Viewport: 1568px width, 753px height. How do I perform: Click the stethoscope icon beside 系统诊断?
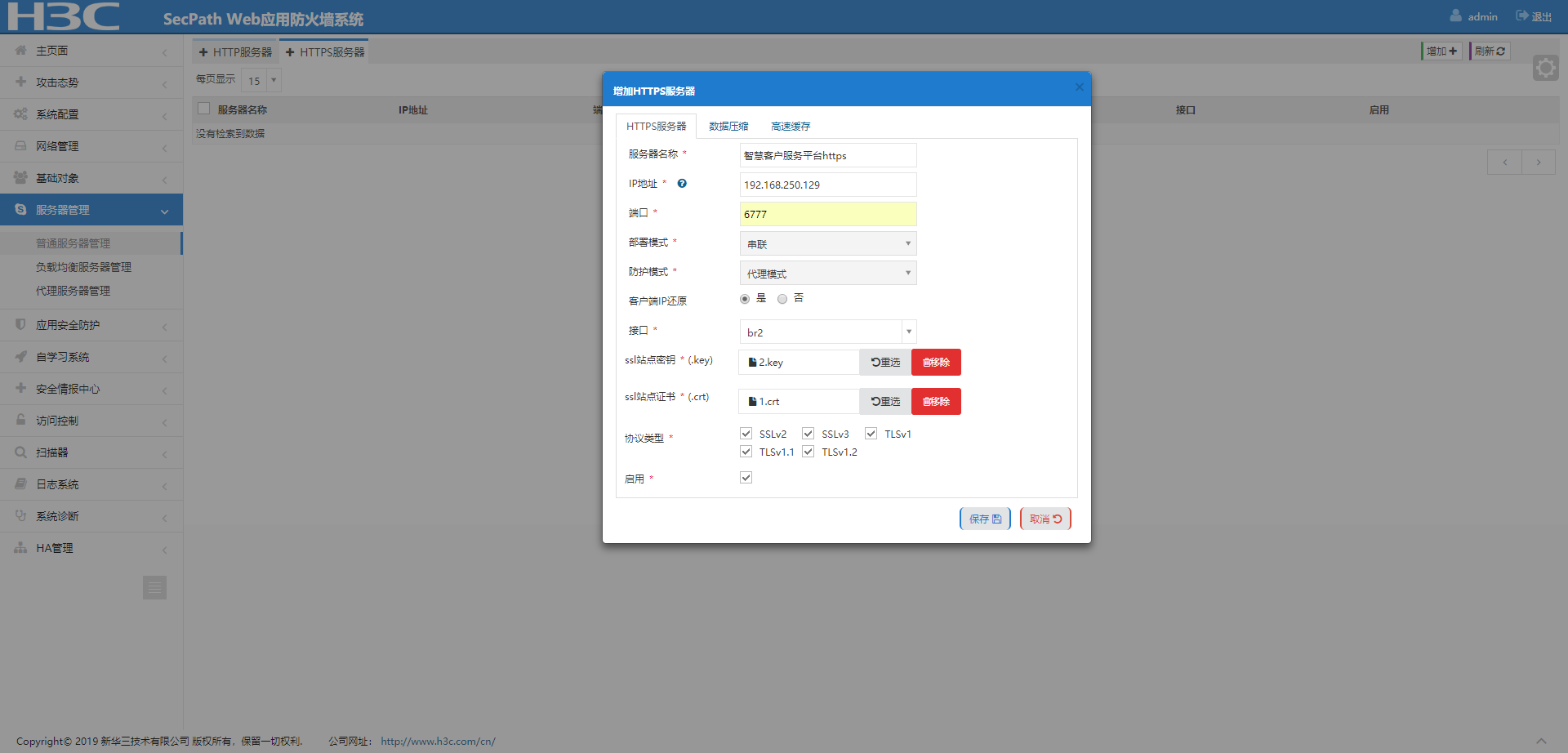coord(21,516)
